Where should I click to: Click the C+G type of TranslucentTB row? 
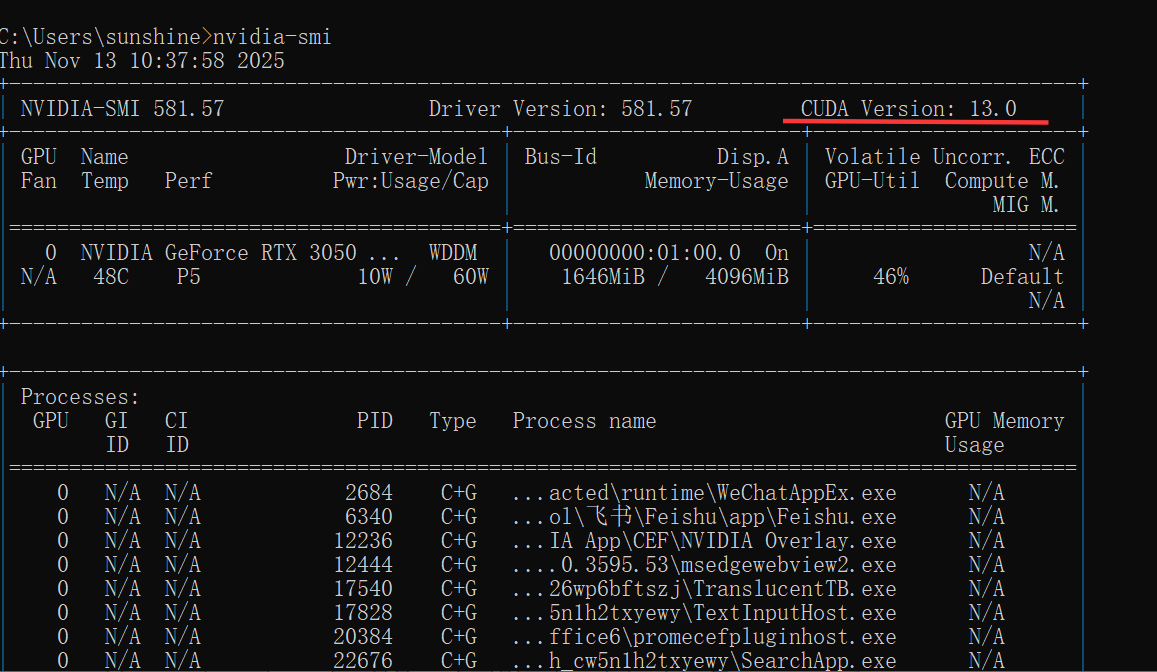(x=459, y=589)
